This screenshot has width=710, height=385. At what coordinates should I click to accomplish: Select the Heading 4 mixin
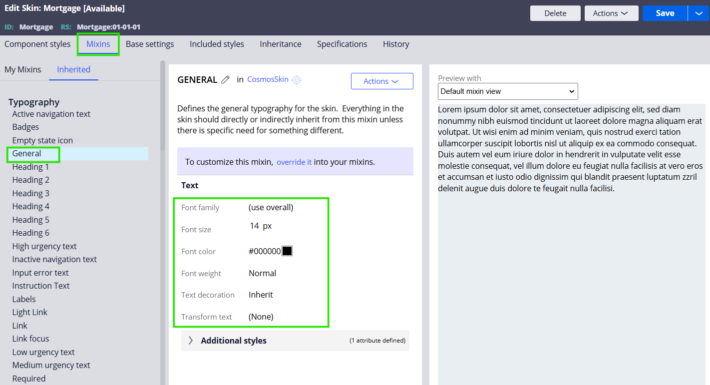coord(30,207)
